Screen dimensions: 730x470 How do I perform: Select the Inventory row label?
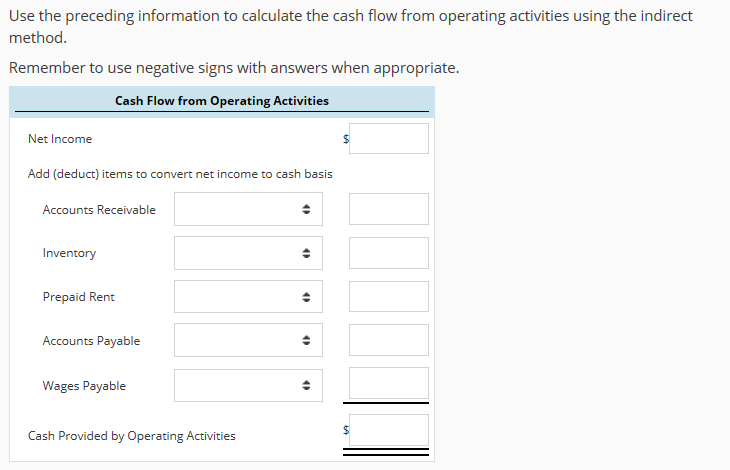69,253
